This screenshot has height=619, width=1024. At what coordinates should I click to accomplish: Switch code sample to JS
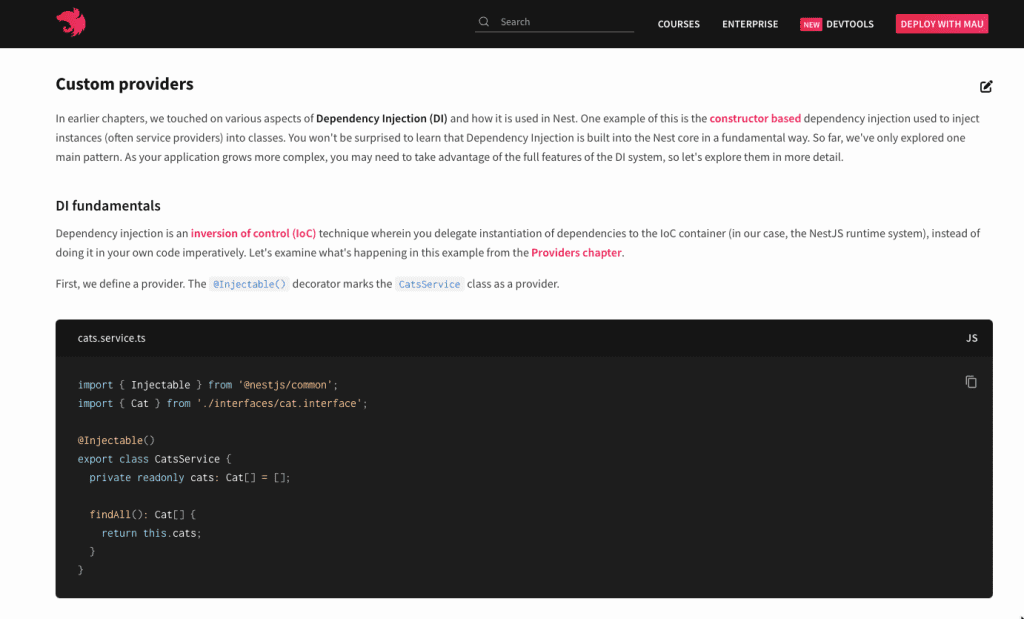972,338
